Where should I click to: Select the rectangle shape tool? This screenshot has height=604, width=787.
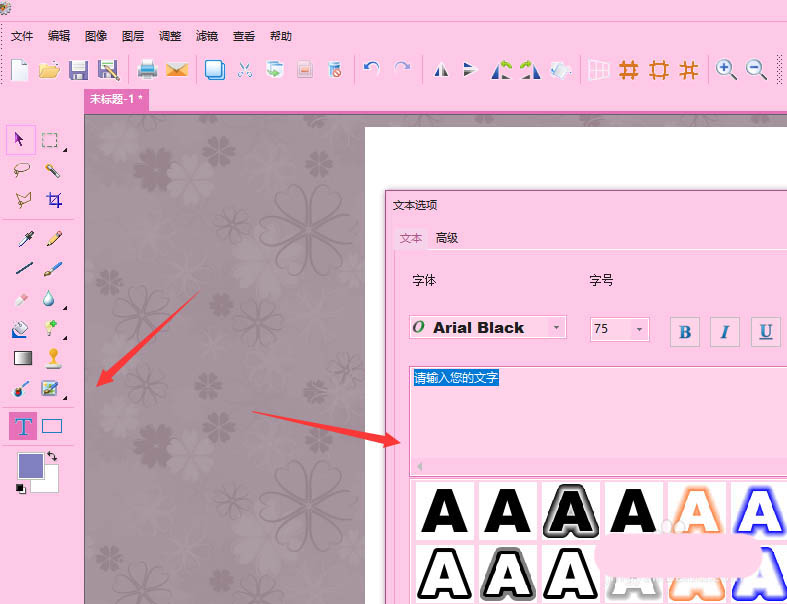click(x=52, y=426)
